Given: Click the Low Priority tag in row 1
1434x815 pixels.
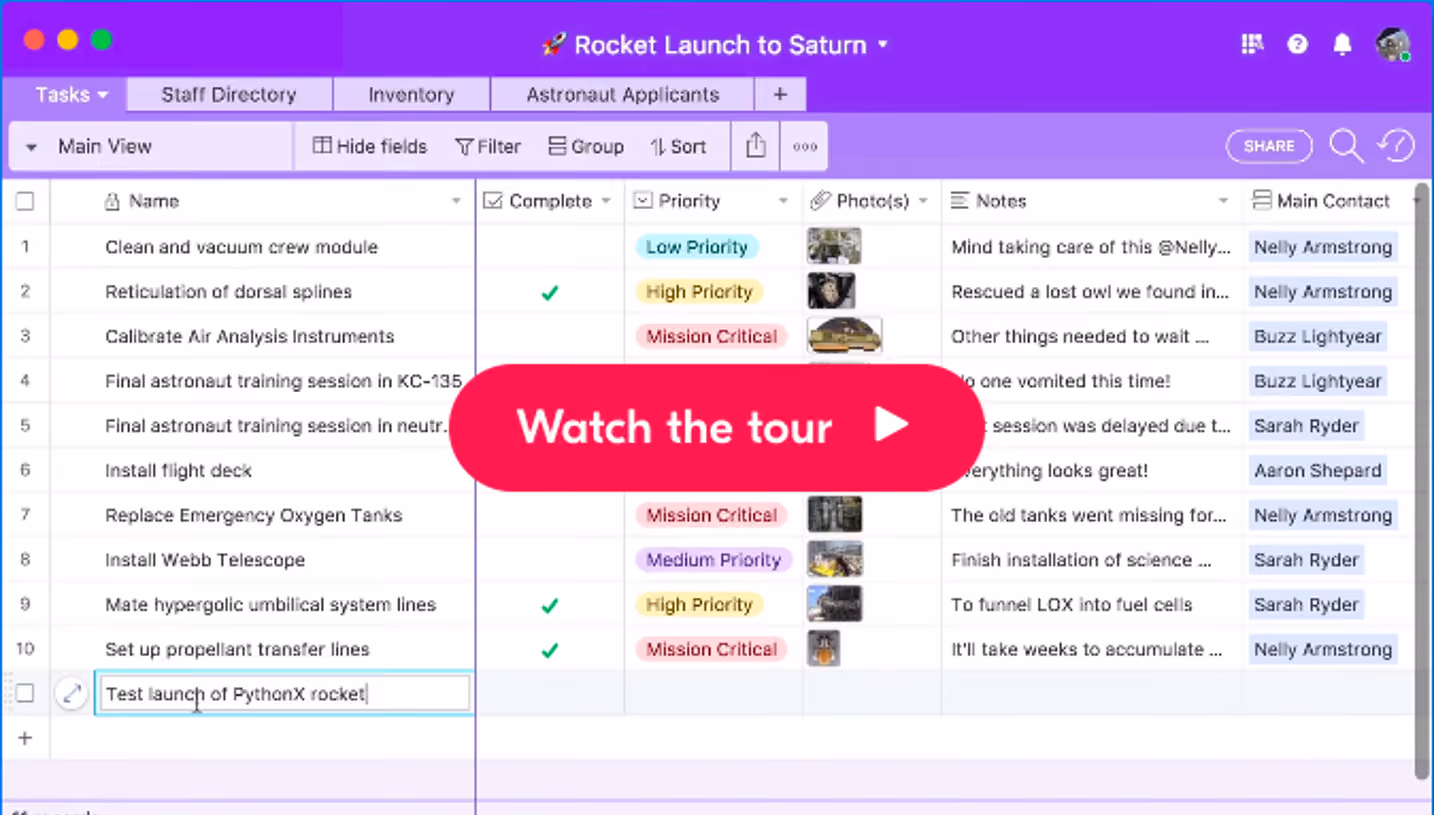Looking at the screenshot, I should (697, 247).
